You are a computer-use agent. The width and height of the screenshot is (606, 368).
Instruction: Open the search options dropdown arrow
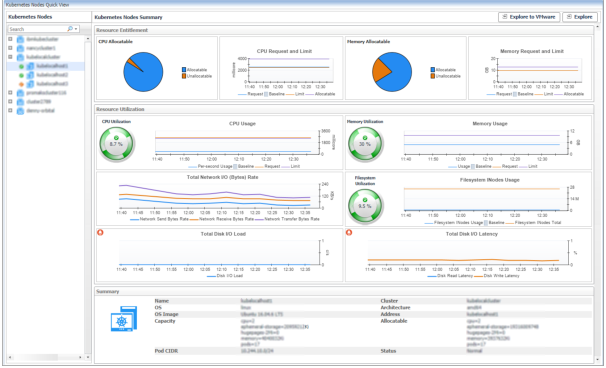[x=76, y=29]
